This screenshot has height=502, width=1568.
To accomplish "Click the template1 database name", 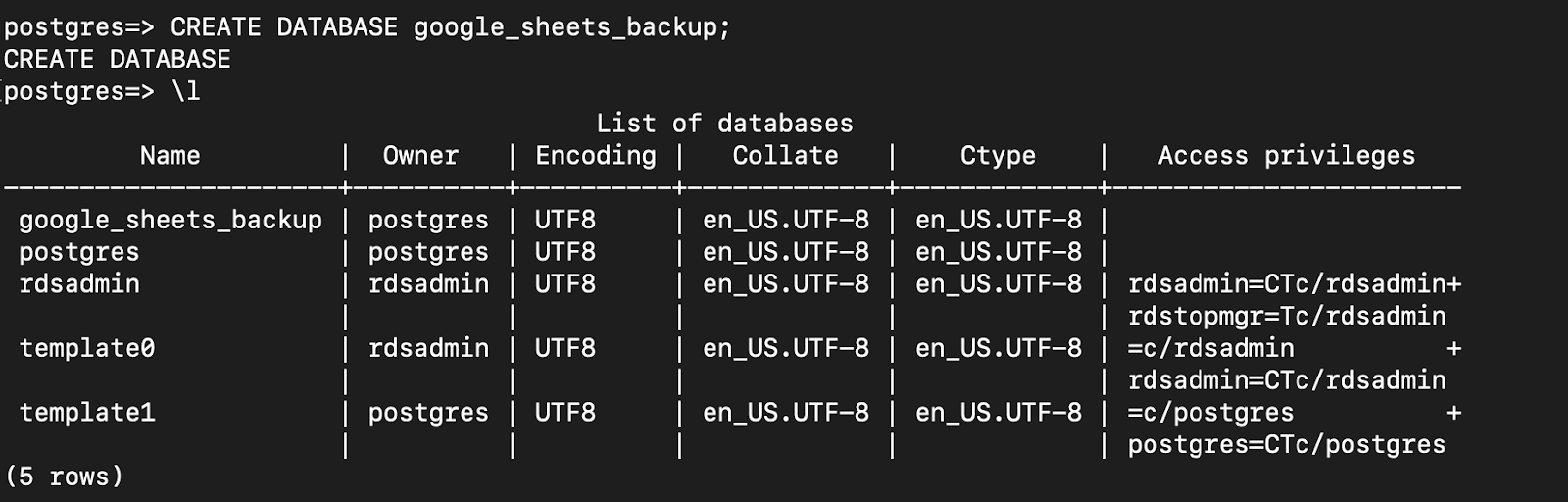I will pos(87,414).
